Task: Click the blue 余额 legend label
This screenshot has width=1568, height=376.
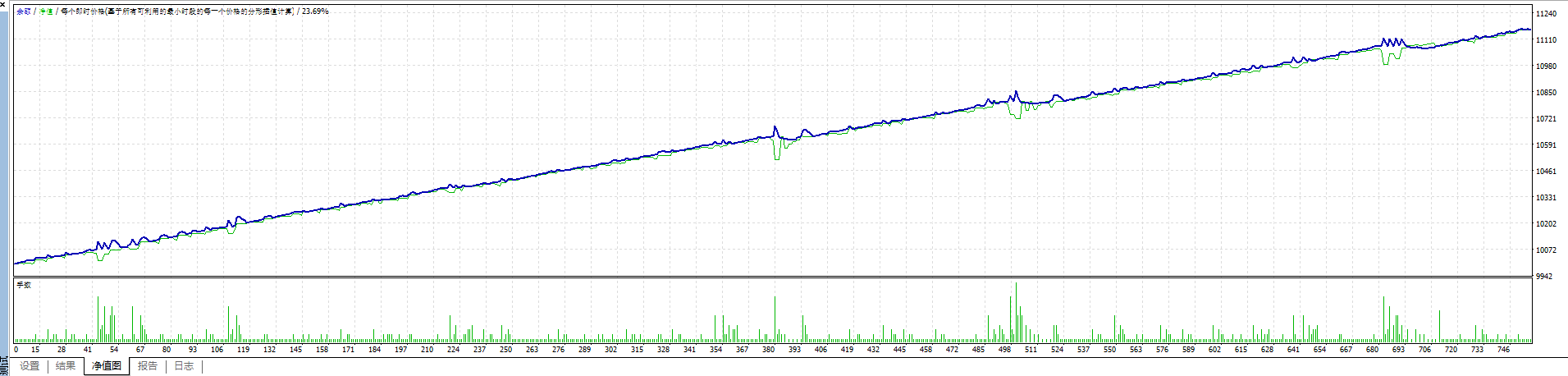Action: 24,11
